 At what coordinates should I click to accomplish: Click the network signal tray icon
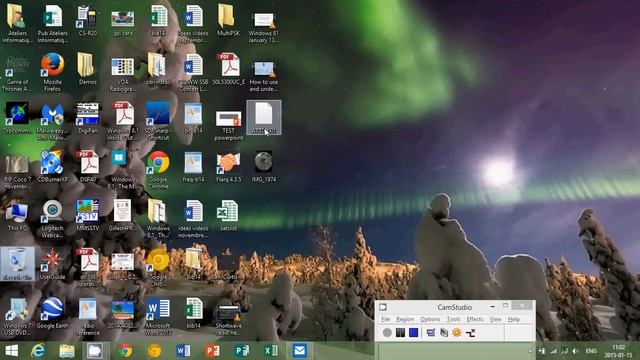click(x=553, y=351)
